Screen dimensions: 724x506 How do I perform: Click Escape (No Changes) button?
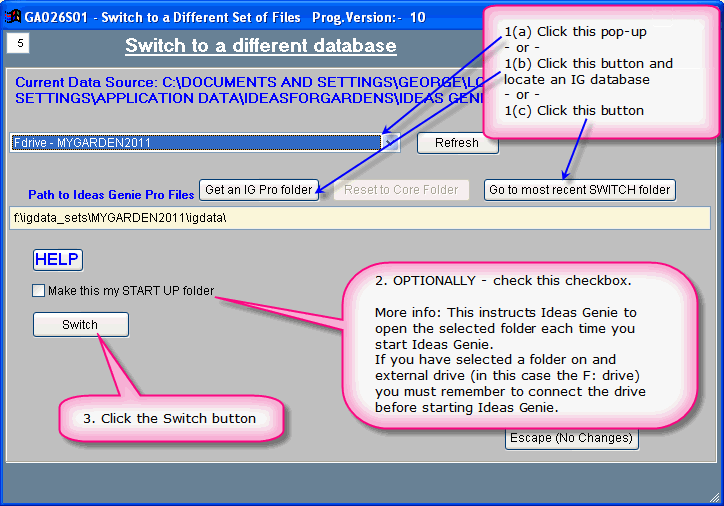coord(571,439)
